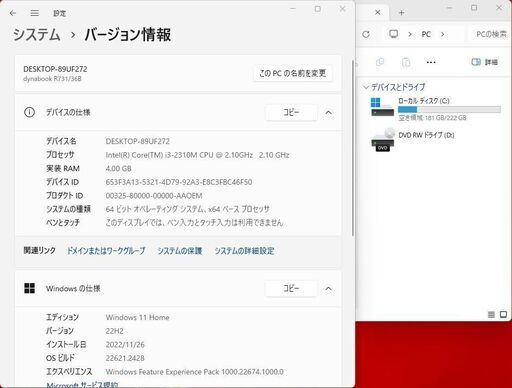Screen dimensions: 512x388
Task: Click the Settings window vertical scrollbar
Action: (353, 148)
